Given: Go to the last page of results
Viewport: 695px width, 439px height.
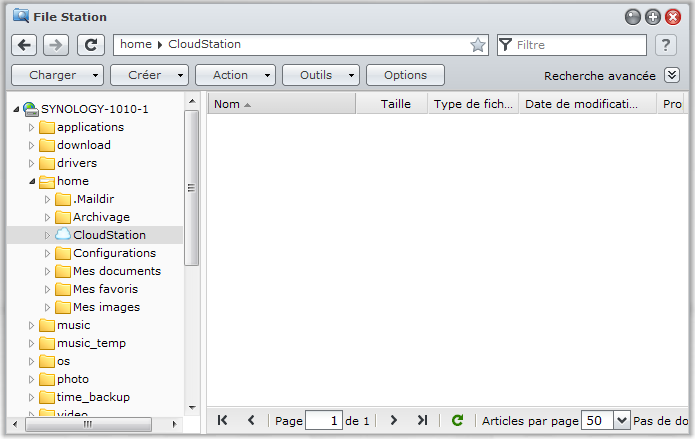Looking at the screenshot, I should point(422,421).
